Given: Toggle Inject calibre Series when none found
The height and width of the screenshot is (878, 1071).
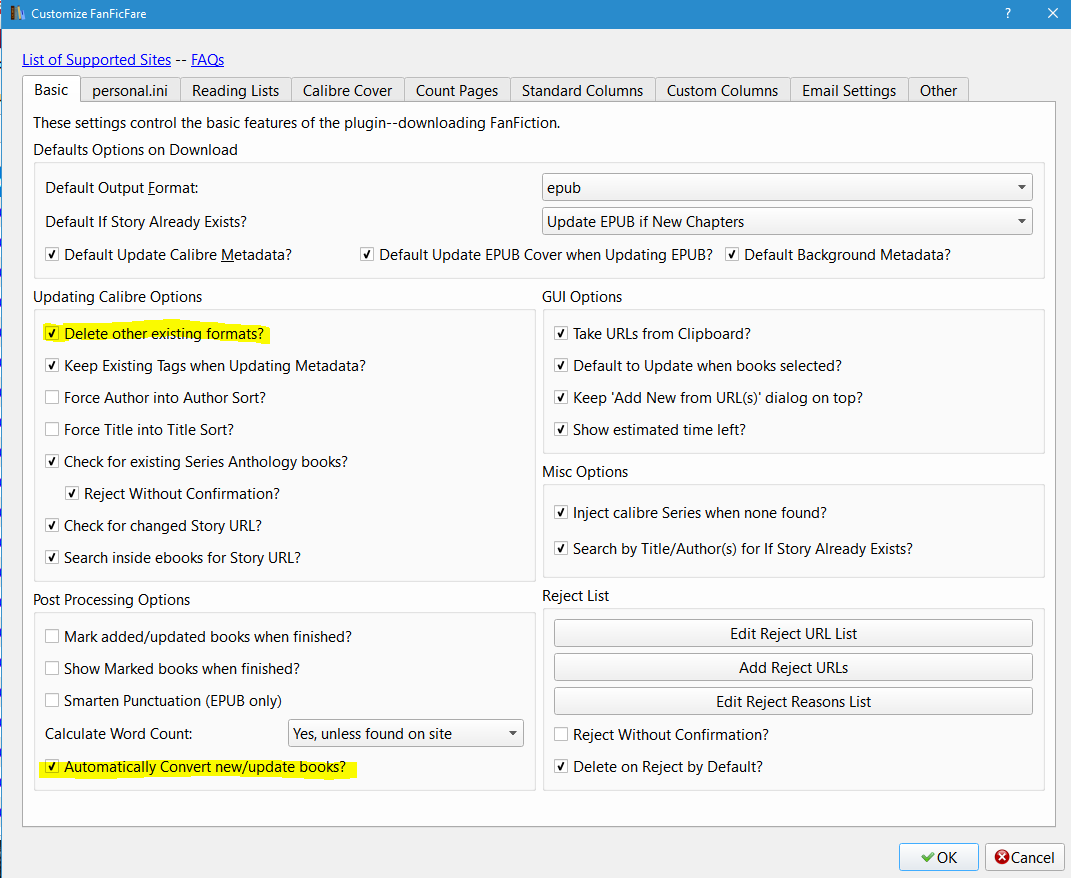Looking at the screenshot, I should (x=561, y=512).
